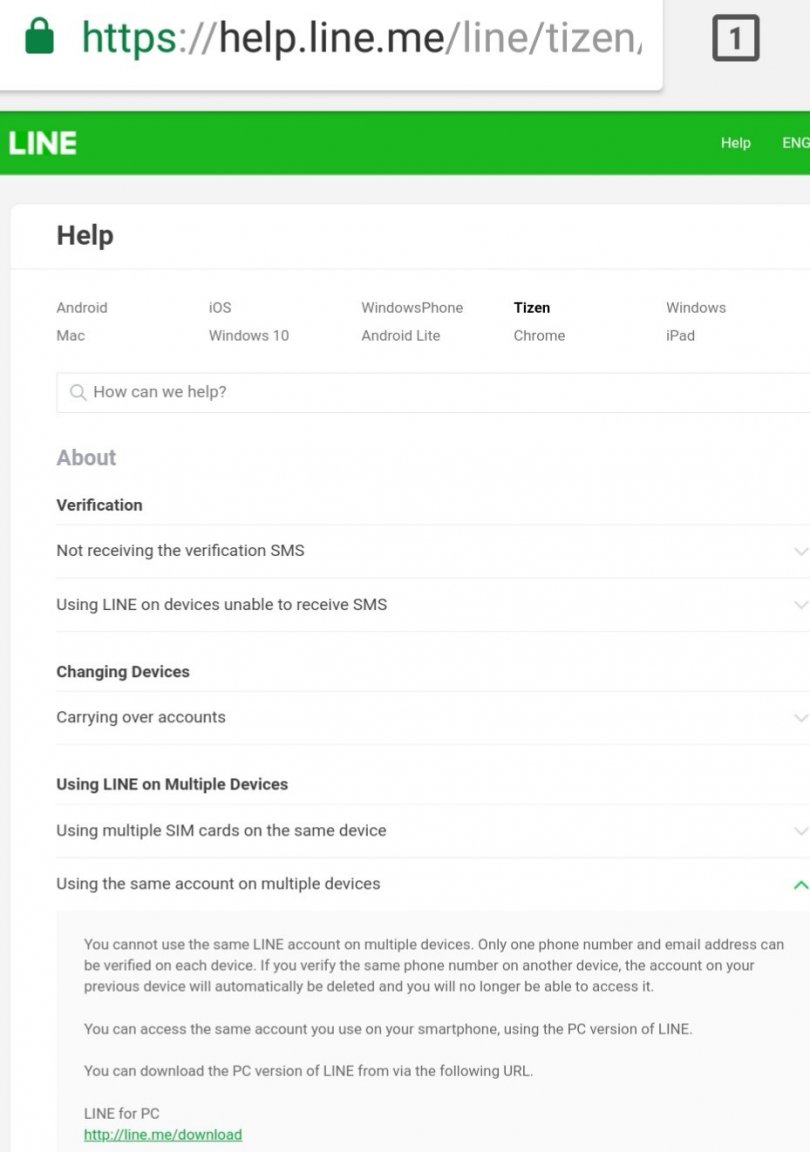The image size is (810, 1152).
Task: Follow the http://line.me/download link
Action: click(x=162, y=1134)
